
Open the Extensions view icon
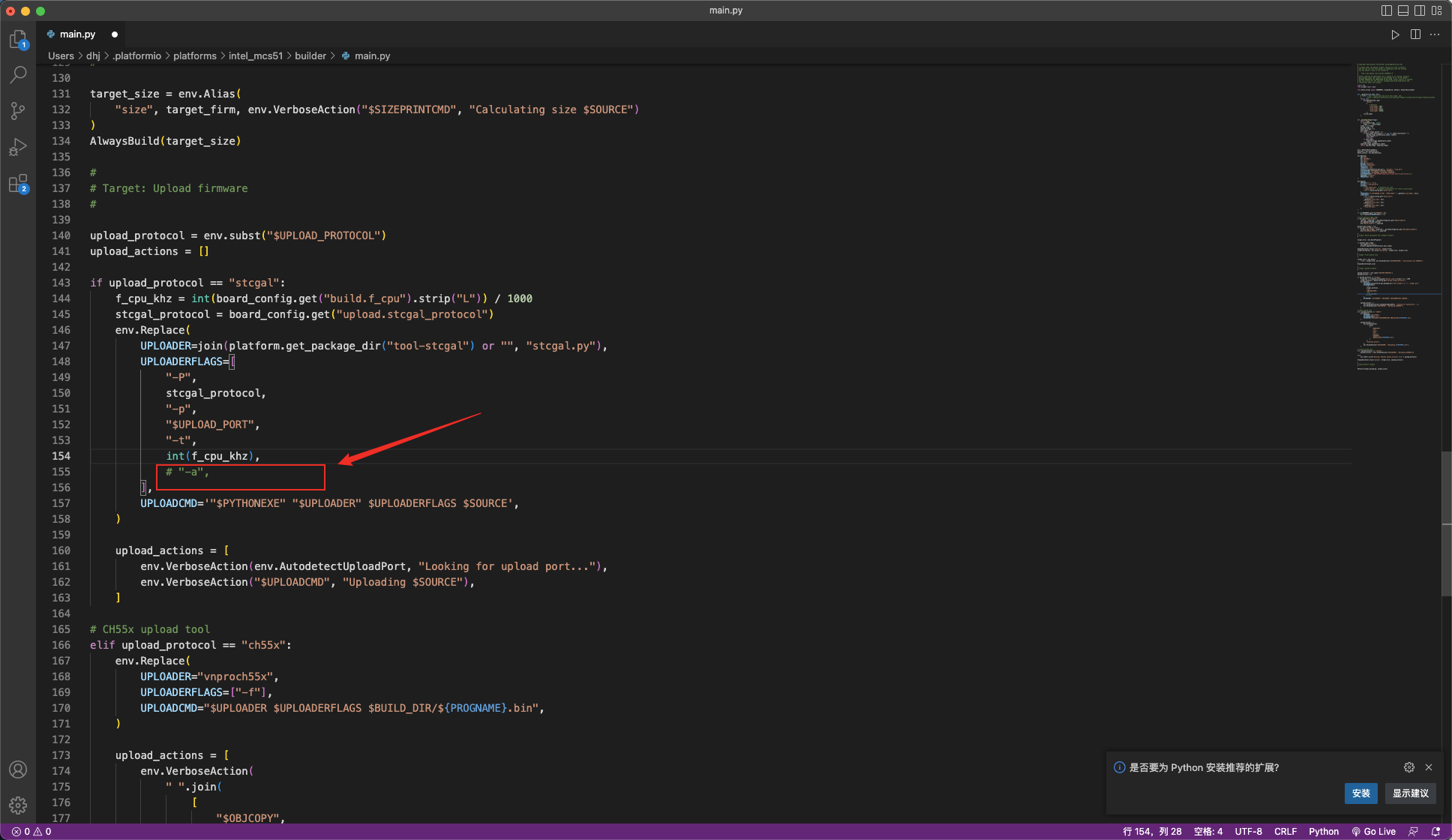18,184
